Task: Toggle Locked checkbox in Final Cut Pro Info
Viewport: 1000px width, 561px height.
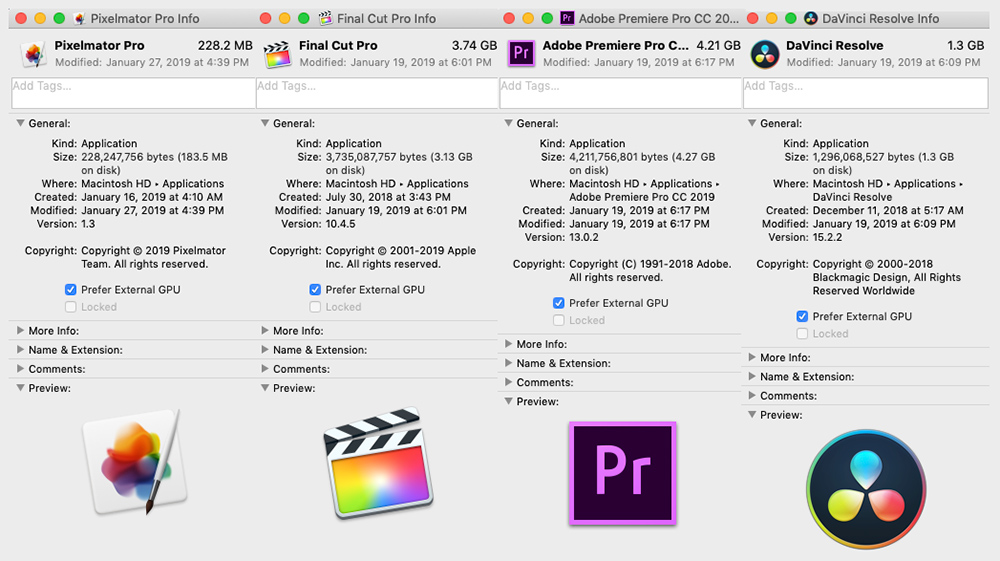Action: tap(315, 307)
